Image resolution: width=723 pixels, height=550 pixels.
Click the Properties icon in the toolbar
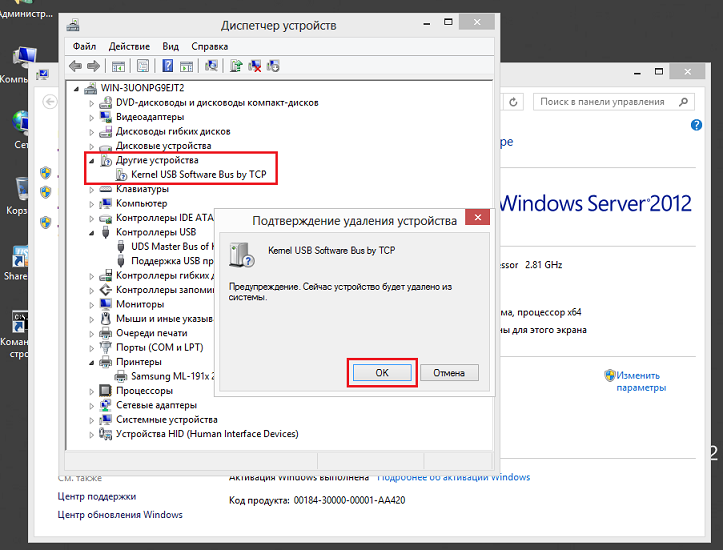pyautogui.click(x=143, y=67)
